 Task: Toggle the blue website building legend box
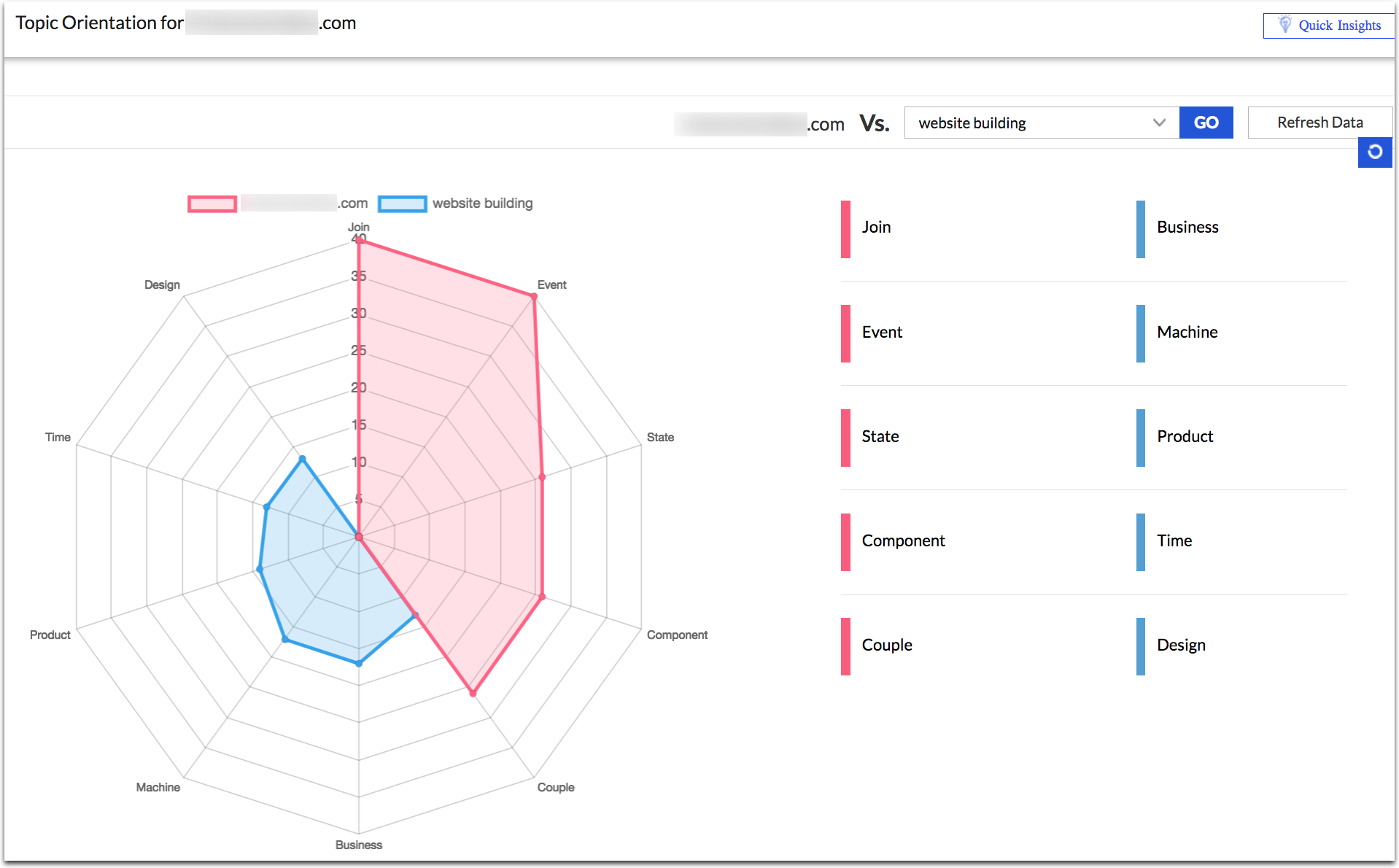click(402, 204)
